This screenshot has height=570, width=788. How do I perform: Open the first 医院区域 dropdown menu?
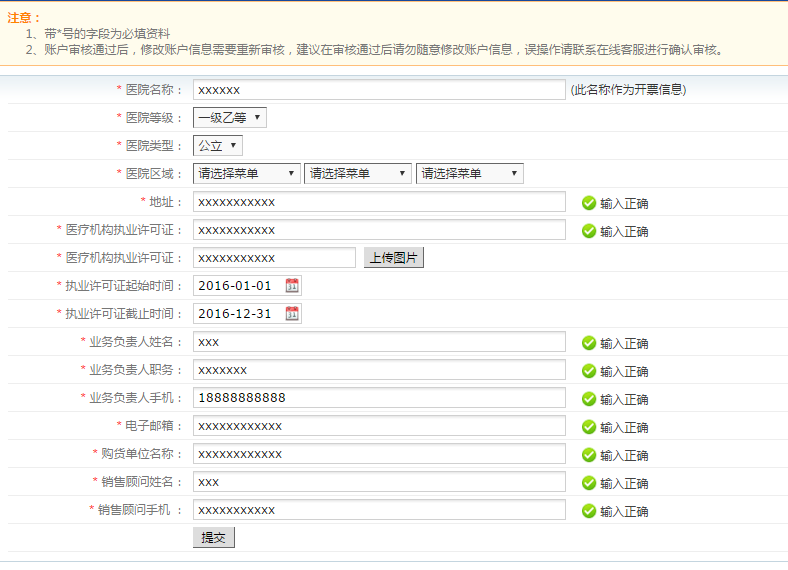247,174
